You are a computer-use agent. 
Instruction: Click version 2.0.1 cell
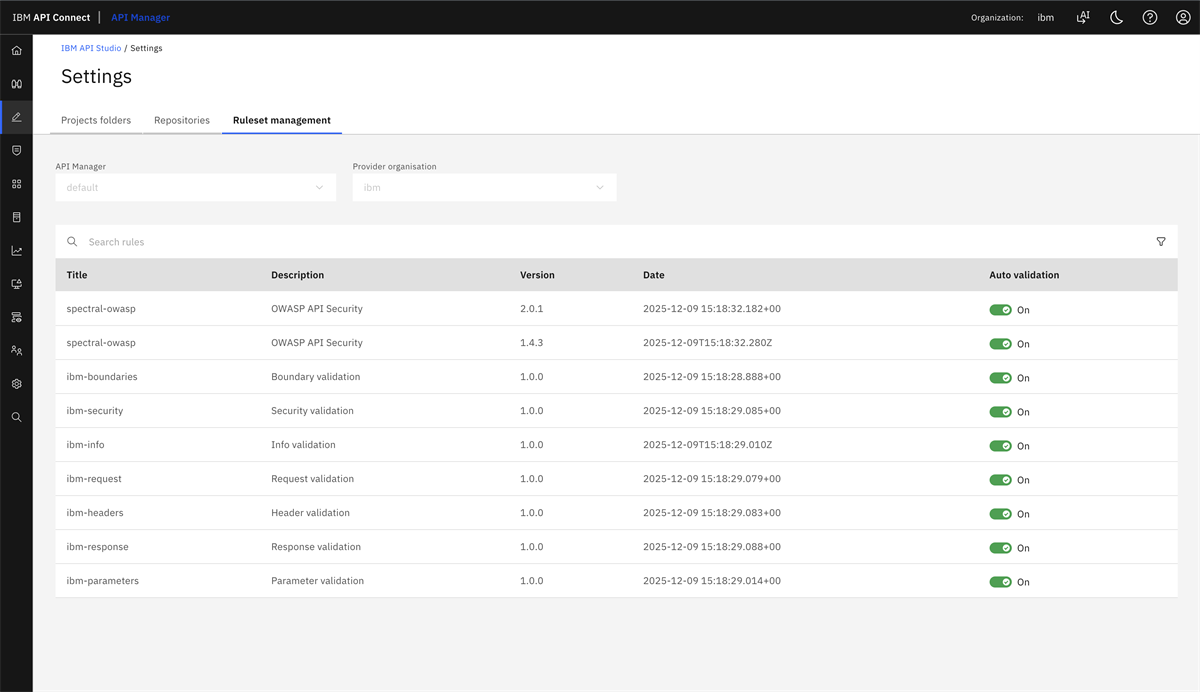tap(531, 309)
